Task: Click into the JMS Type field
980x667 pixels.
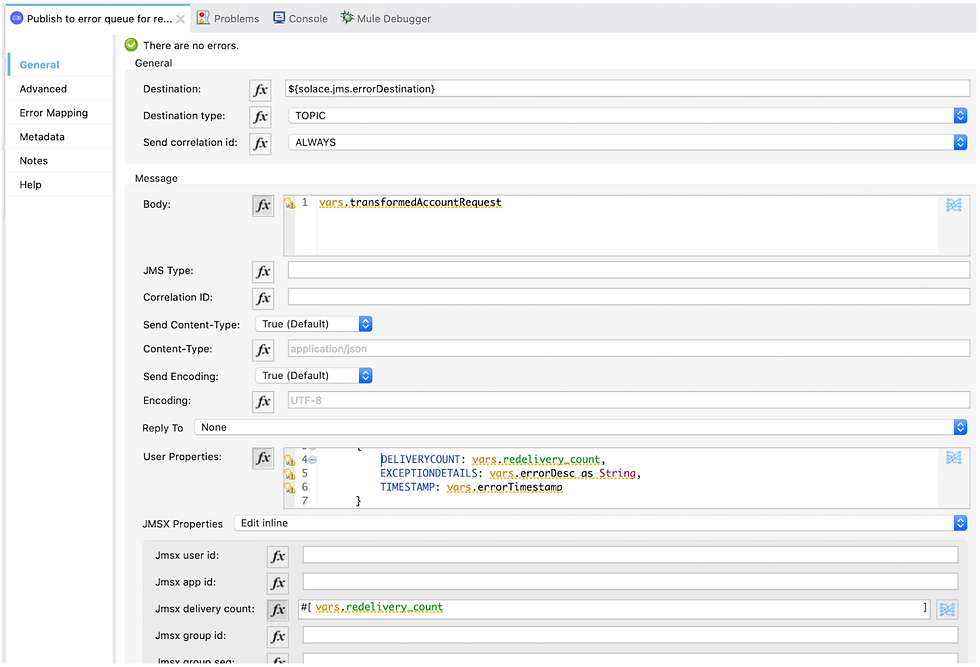Action: [629, 270]
